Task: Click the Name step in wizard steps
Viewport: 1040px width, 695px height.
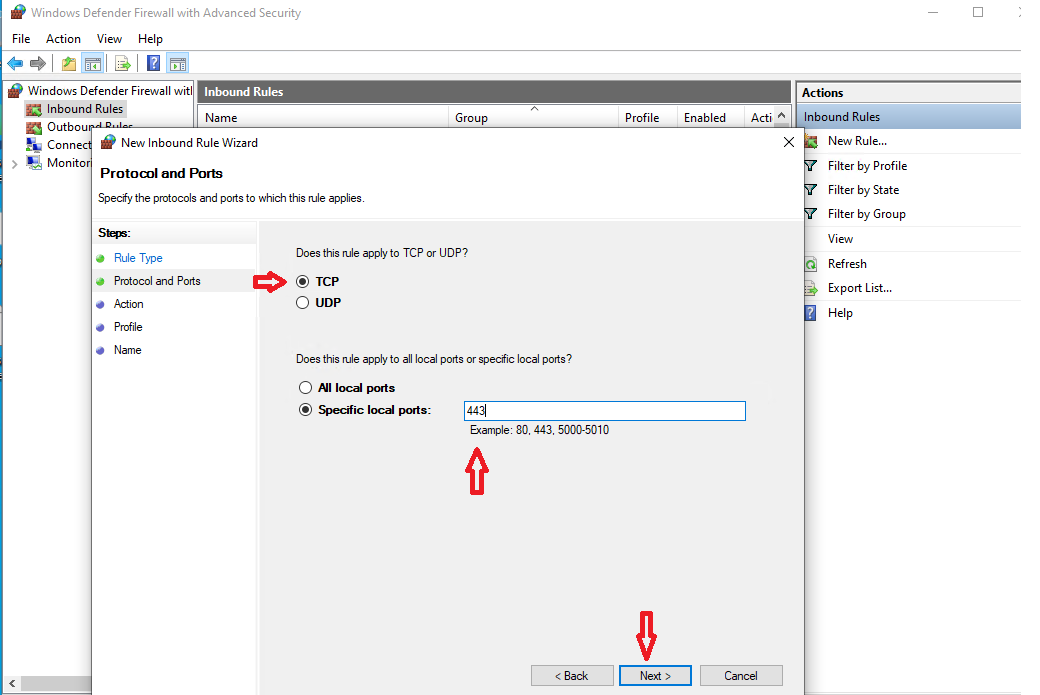Action: click(x=127, y=350)
